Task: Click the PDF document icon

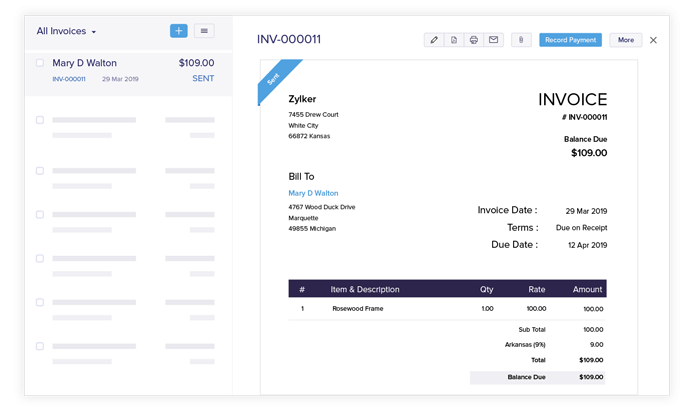Action: tap(453, 40)
